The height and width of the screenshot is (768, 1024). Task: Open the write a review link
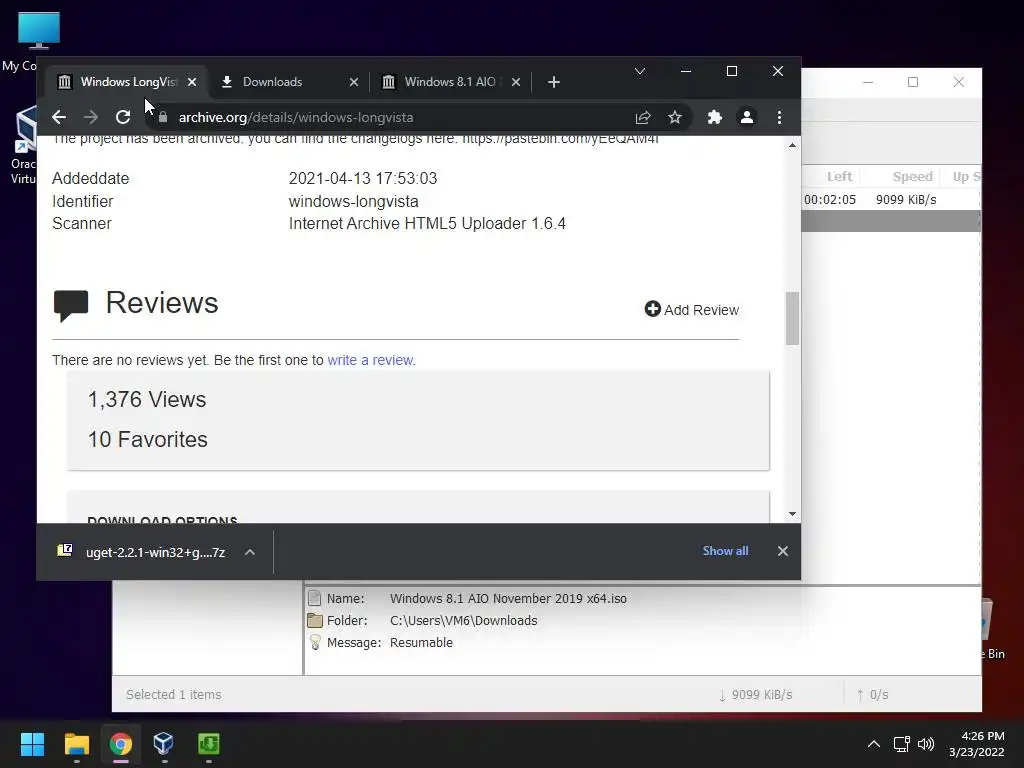click(x=370, y=360)
